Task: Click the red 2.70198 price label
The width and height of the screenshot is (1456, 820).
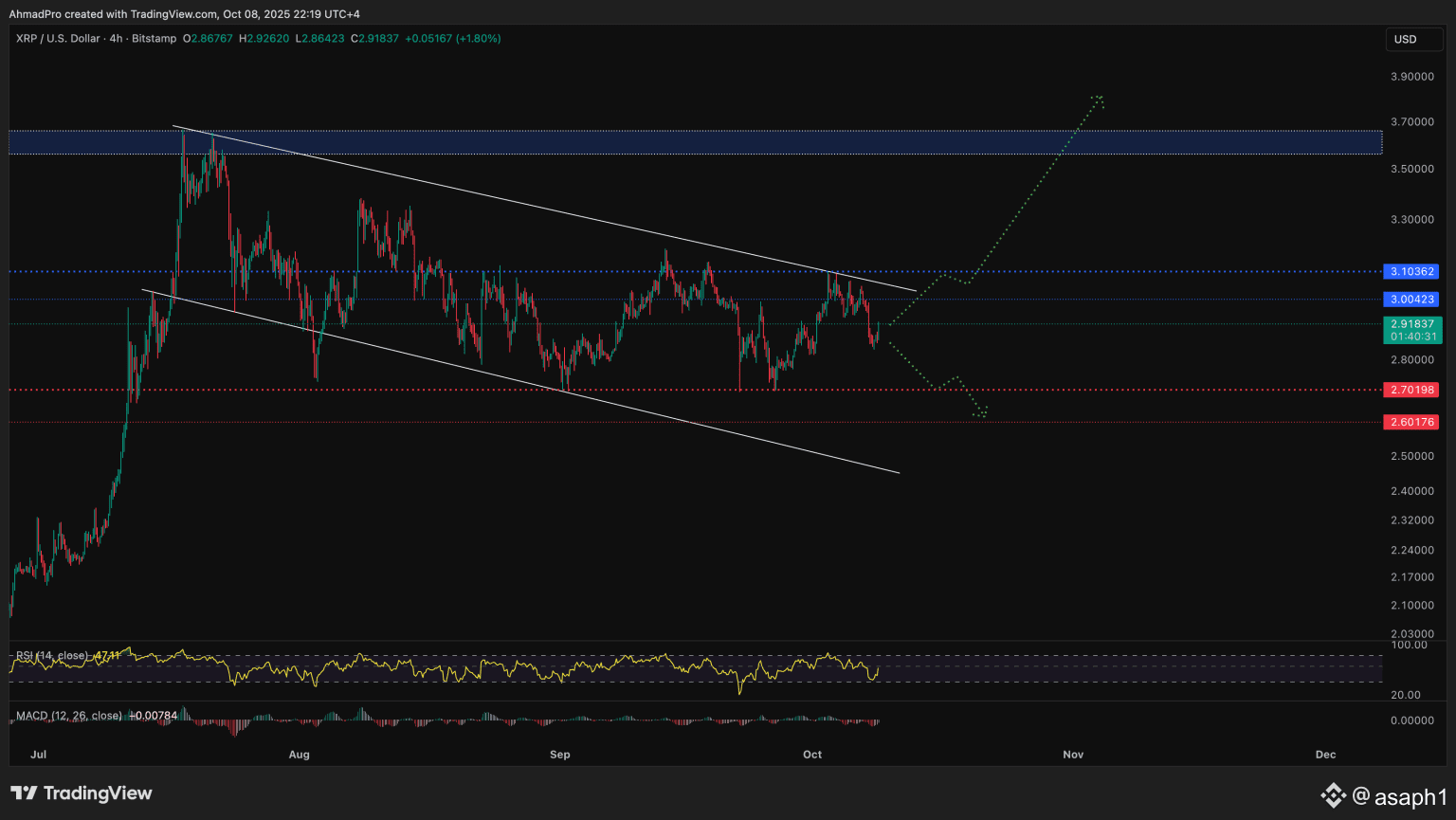Action: (x=1412, y=390)
